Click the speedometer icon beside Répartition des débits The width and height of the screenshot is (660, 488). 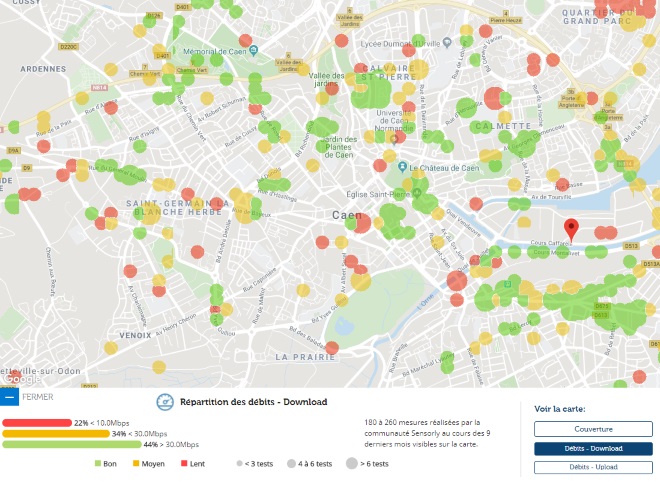(165, 402)
